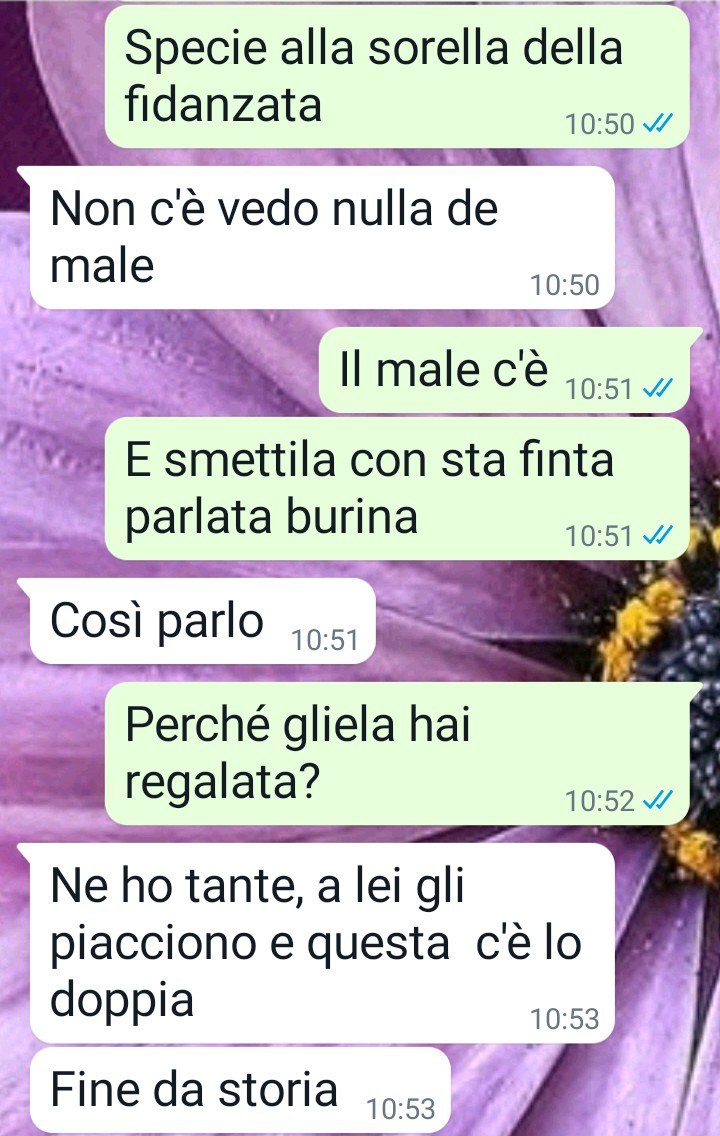
Task: Select the 'Specie alla sorella della fidanzata' message
Action: pyautogui.click(x=397, y=77)
